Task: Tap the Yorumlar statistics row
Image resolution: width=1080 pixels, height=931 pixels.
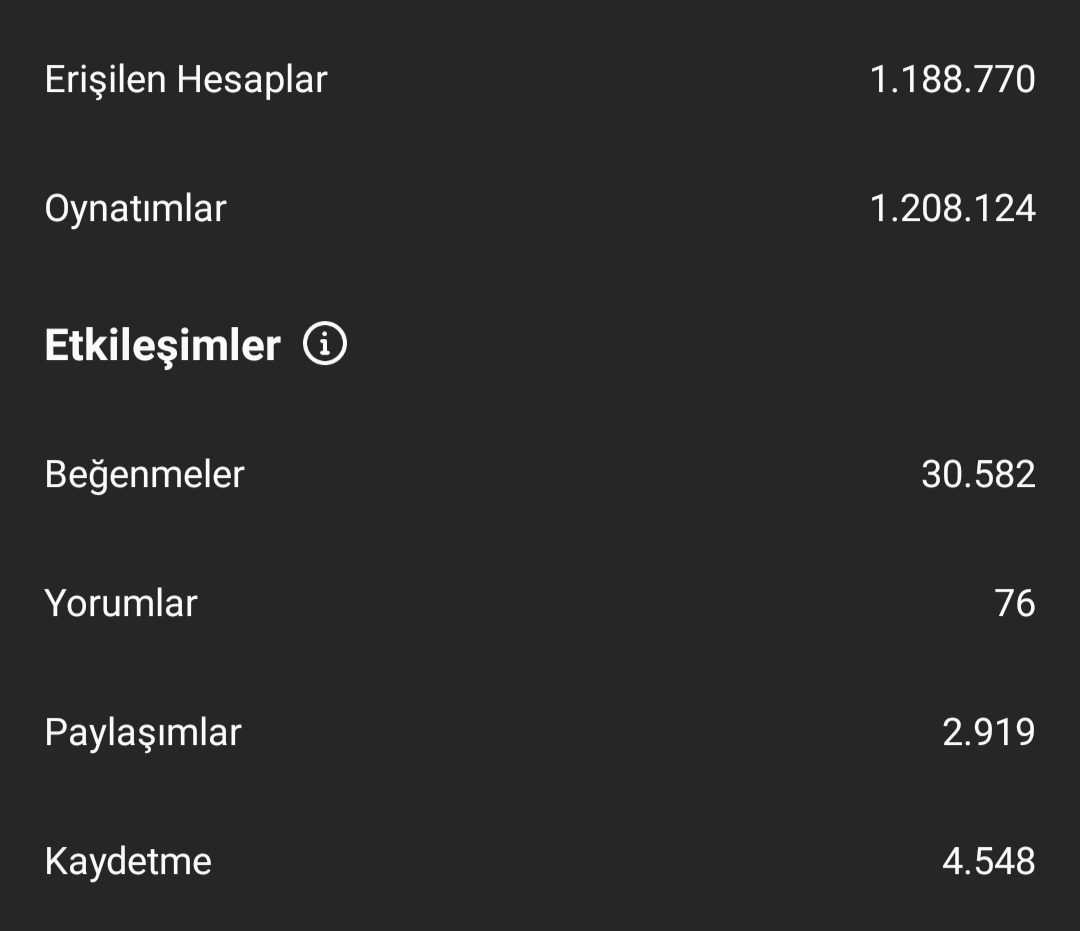Action: click(540, 603)
